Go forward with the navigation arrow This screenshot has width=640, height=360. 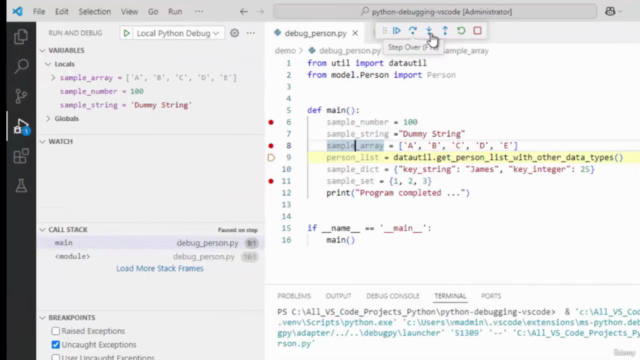coord(260,11)
